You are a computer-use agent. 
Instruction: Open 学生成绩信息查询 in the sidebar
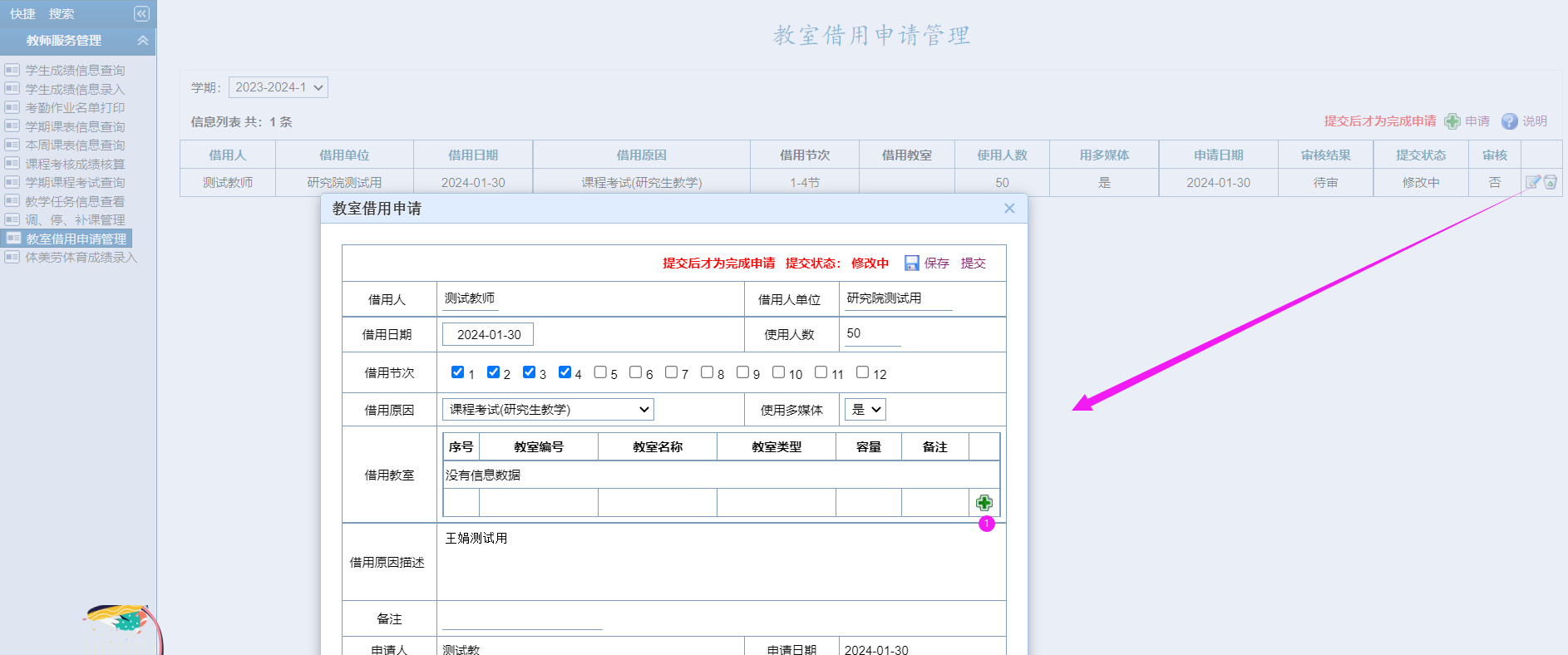pos(75,71)
